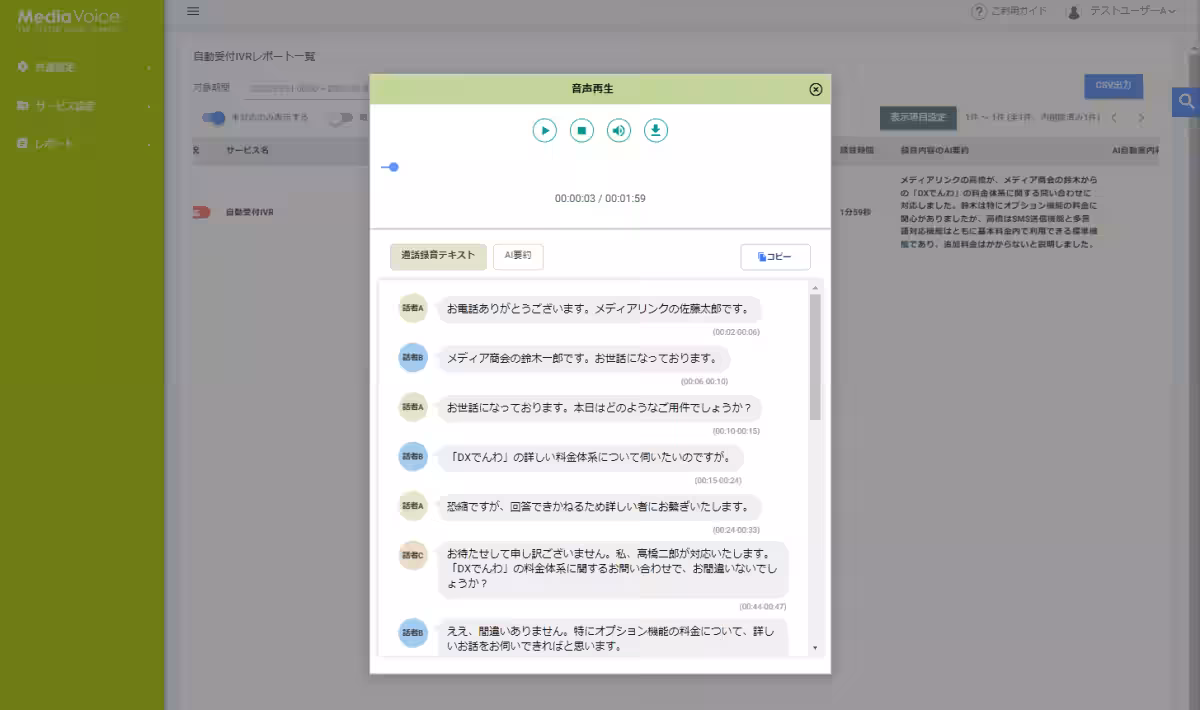Click the レポート sidebar icon
This screenshot has height=710, width=1200.
[22, 143]
